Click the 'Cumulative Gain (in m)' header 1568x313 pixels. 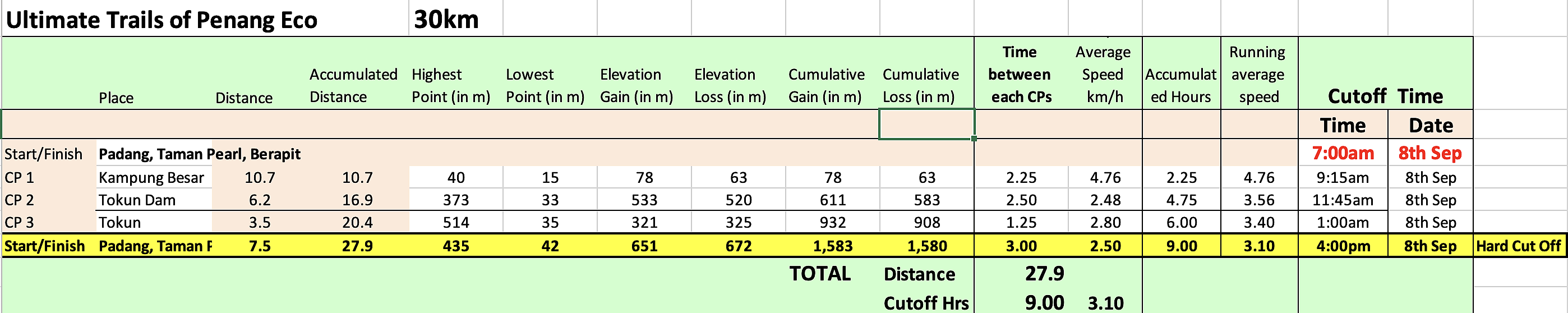(x=826, y=85)
